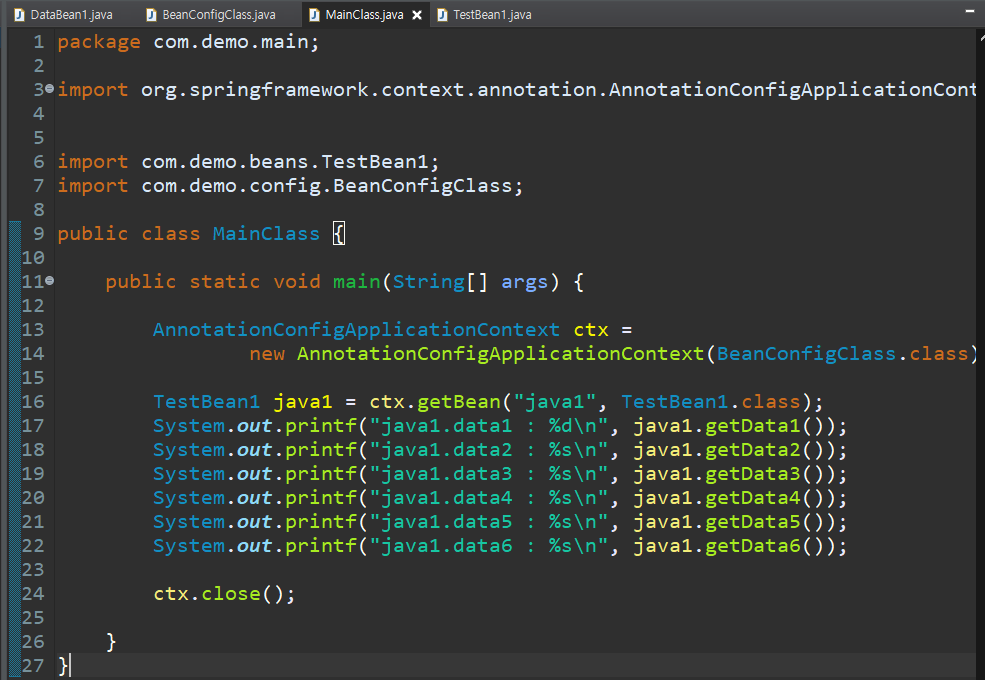985x680 pixels.
Task: Select the MainClass.java tab
Action: pos(364,14)
